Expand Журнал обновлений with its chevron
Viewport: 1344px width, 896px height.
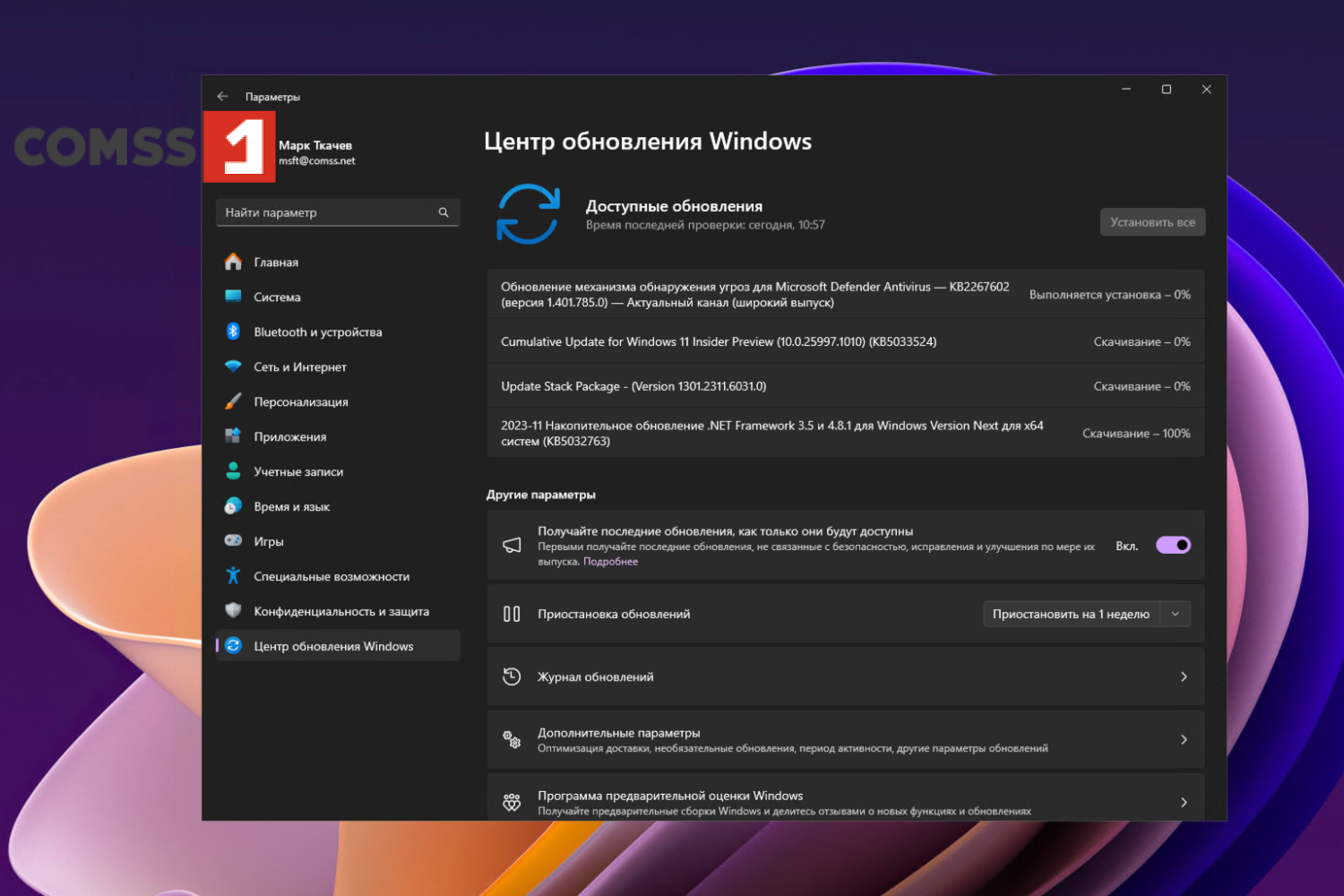click(x=1184, y=676)
